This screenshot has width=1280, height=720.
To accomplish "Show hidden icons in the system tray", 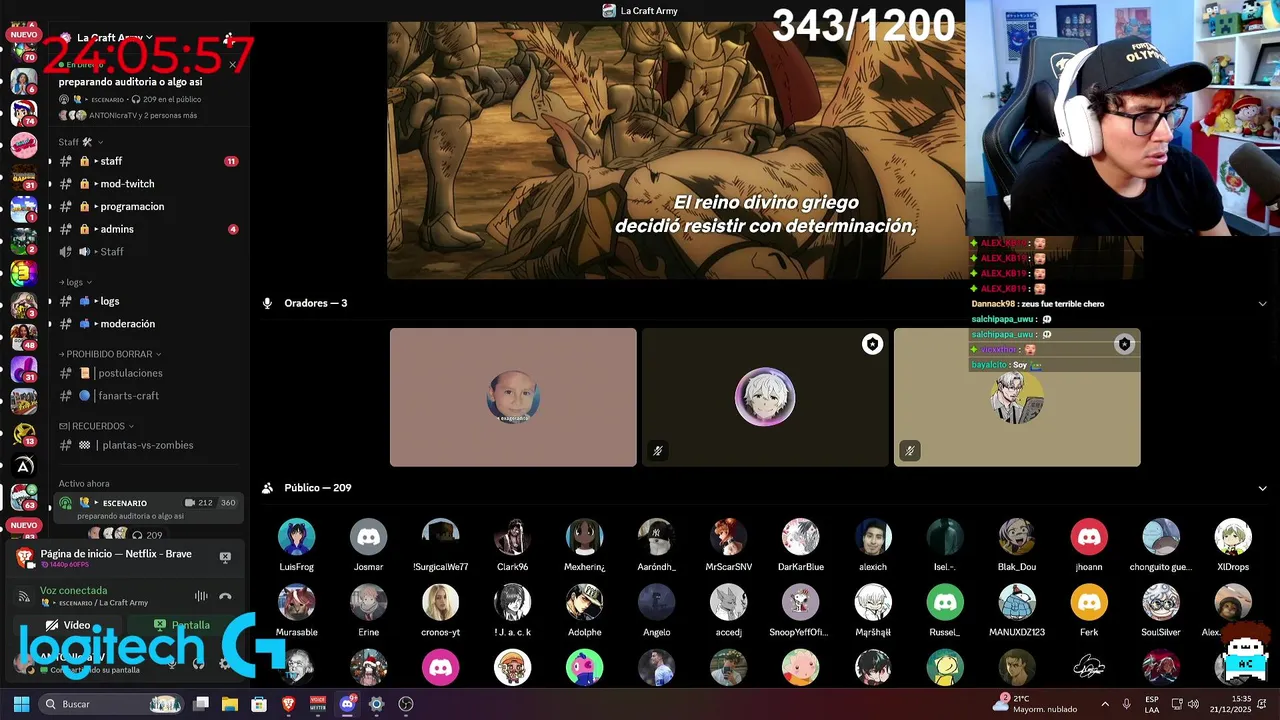I will [x=1105, y=704].
